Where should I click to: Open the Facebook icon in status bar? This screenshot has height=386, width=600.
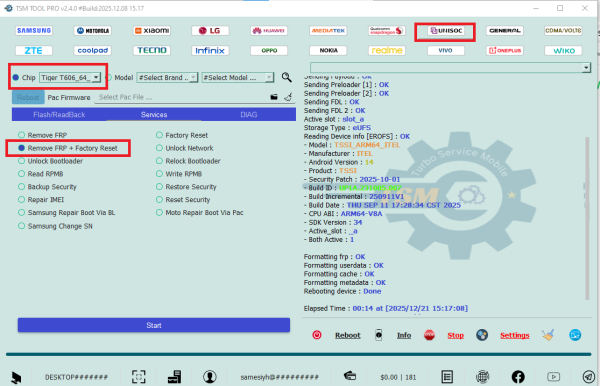[x=518, y=377]
